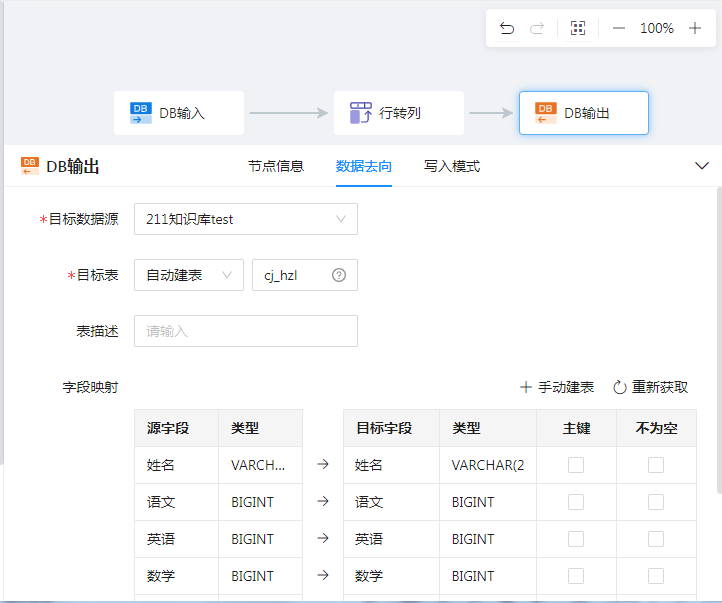Screen dimensions: 722x603
Task: Click the redo arrow icon
Action: coord(537,28)
